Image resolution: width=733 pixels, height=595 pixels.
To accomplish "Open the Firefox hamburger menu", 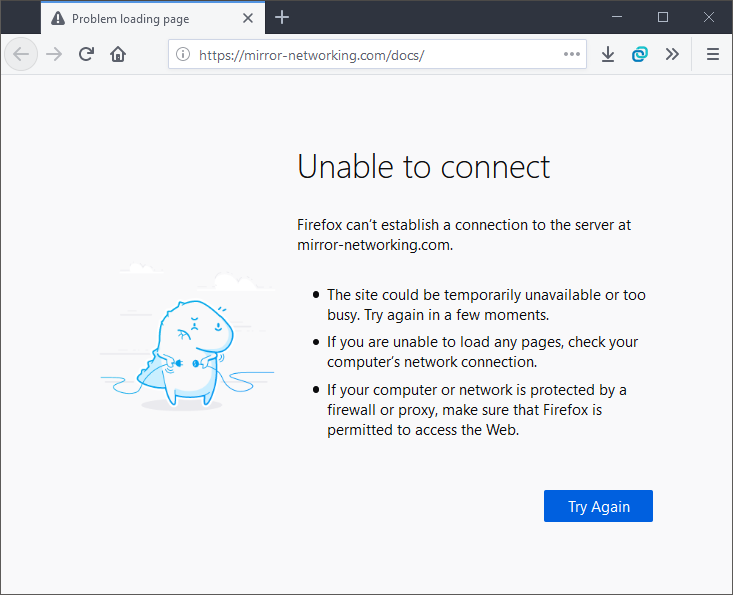I will [x=712, y=54].
